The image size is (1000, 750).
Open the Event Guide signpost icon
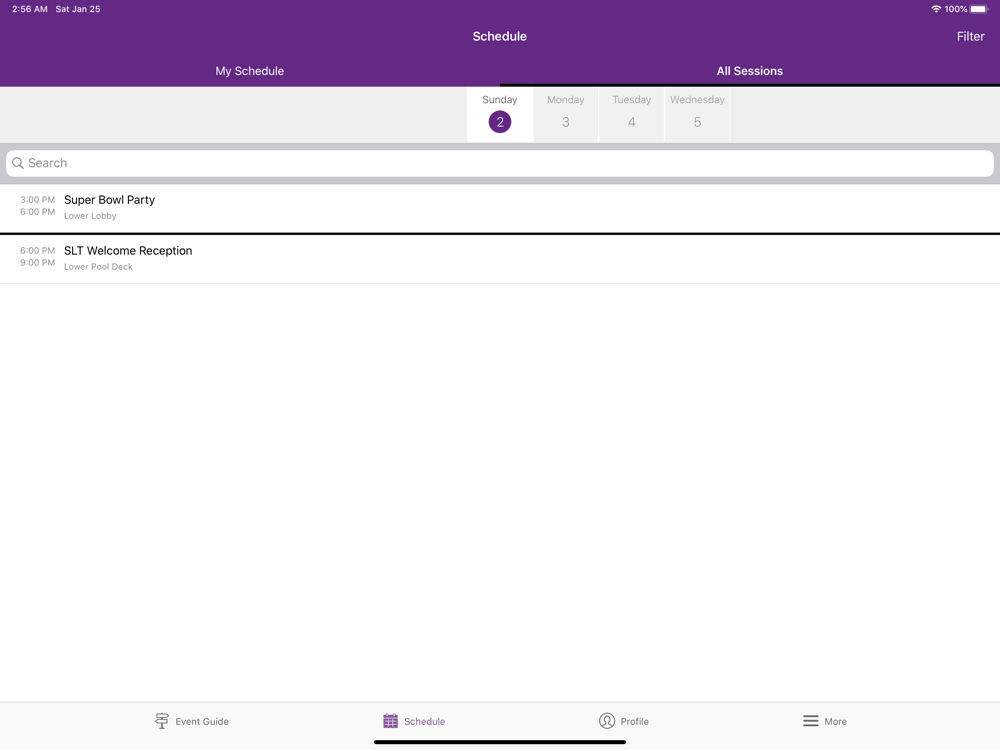pyautogui.click(x=162, y=721)
